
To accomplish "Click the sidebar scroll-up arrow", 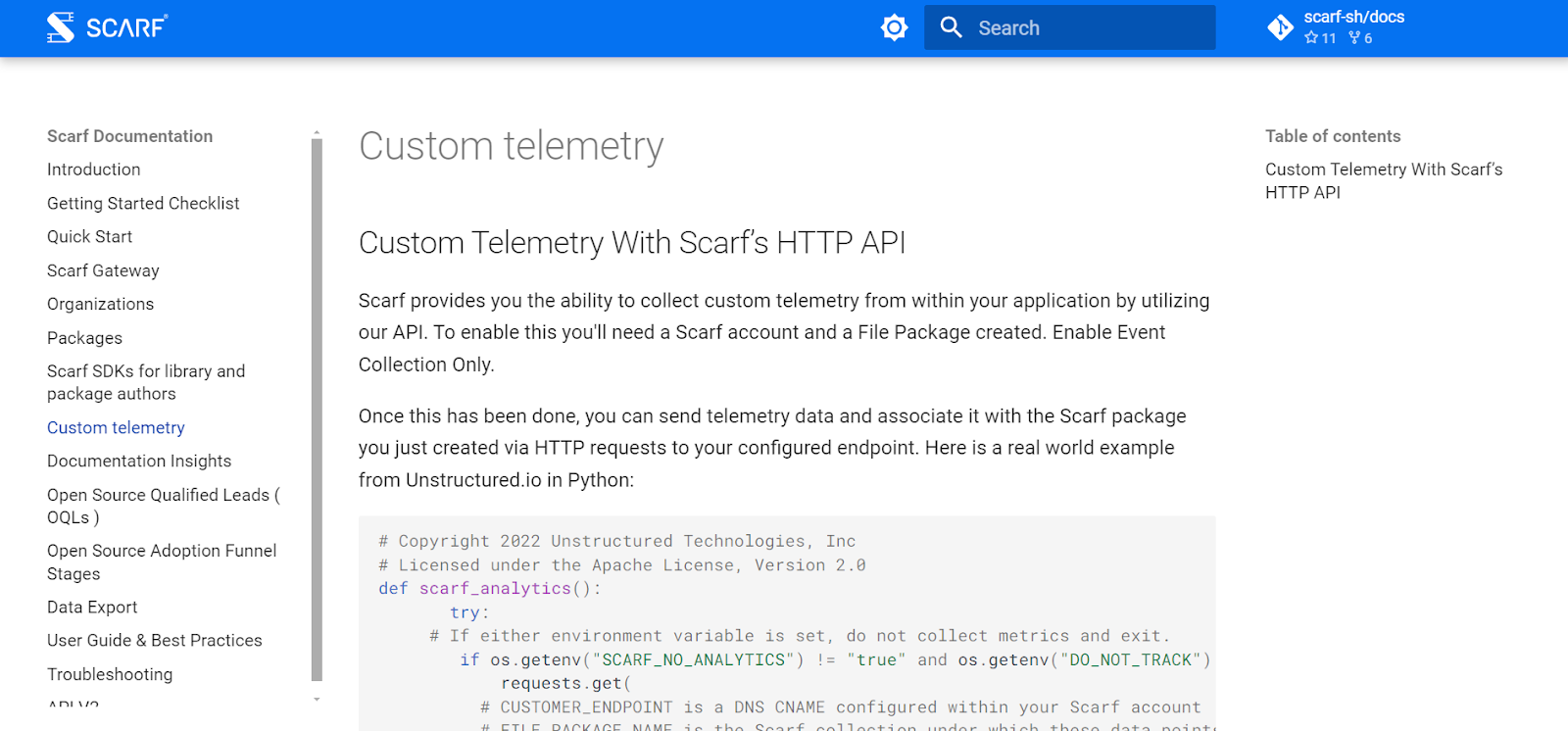I will pyautogui.click(x=317, y=132).
